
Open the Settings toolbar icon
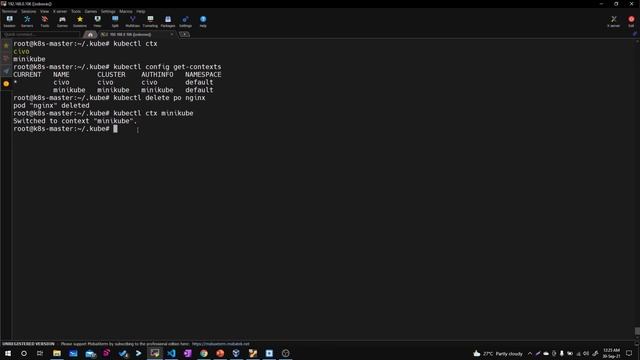(185, 21)
